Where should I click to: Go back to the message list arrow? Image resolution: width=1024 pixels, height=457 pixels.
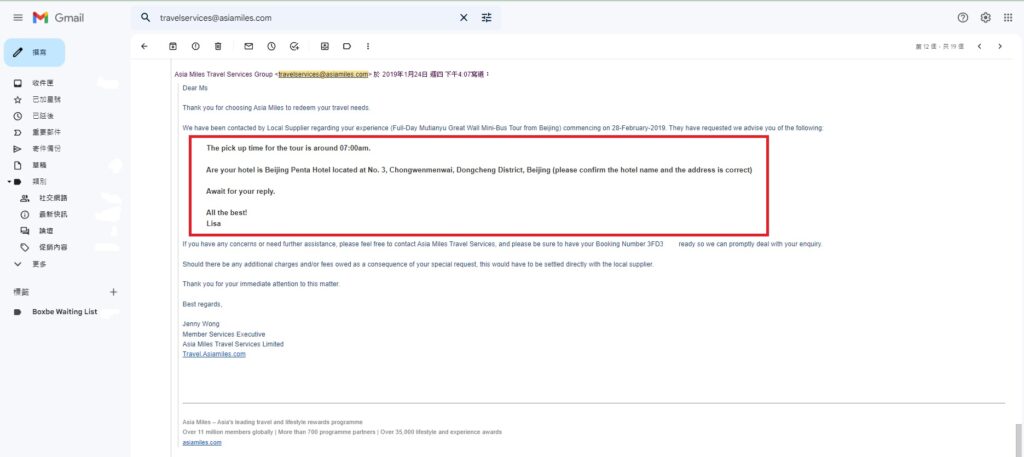tap(144, 46)
